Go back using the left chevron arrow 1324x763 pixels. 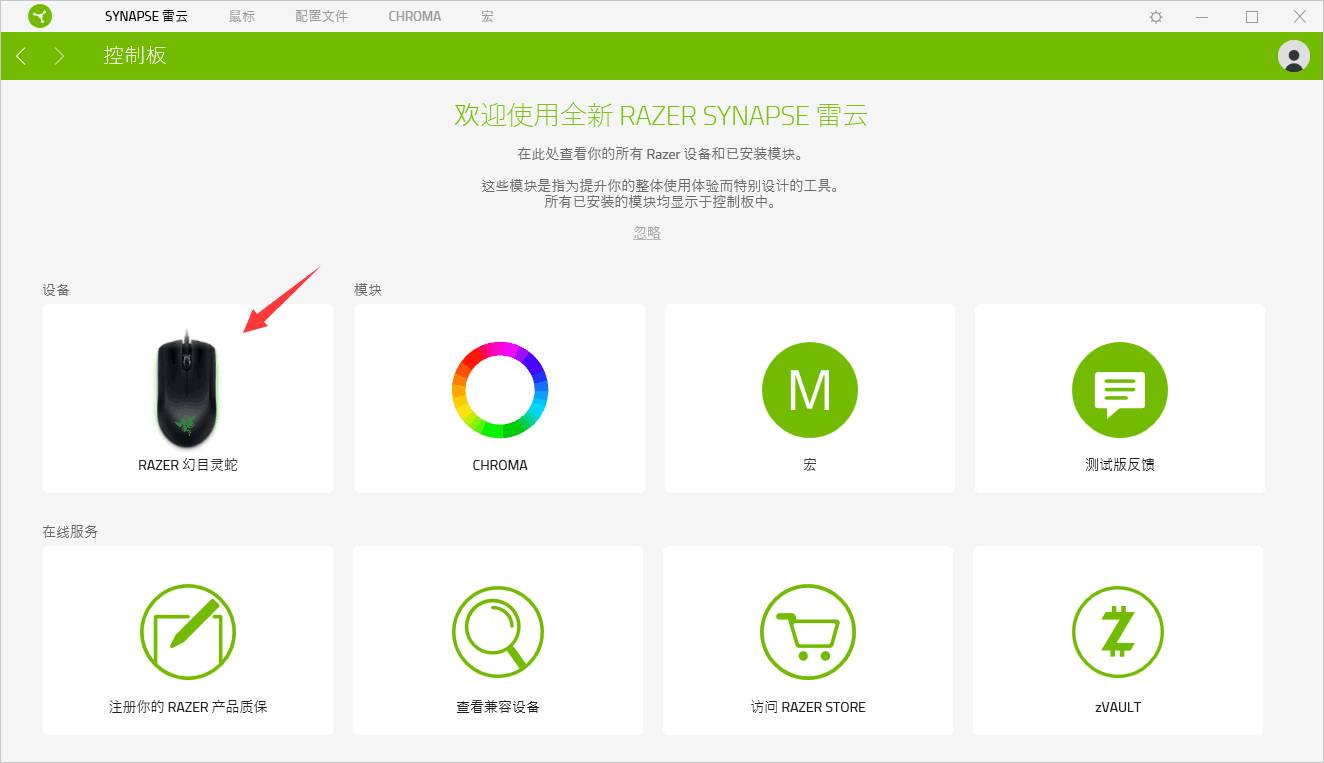click(x=21, y=56)
